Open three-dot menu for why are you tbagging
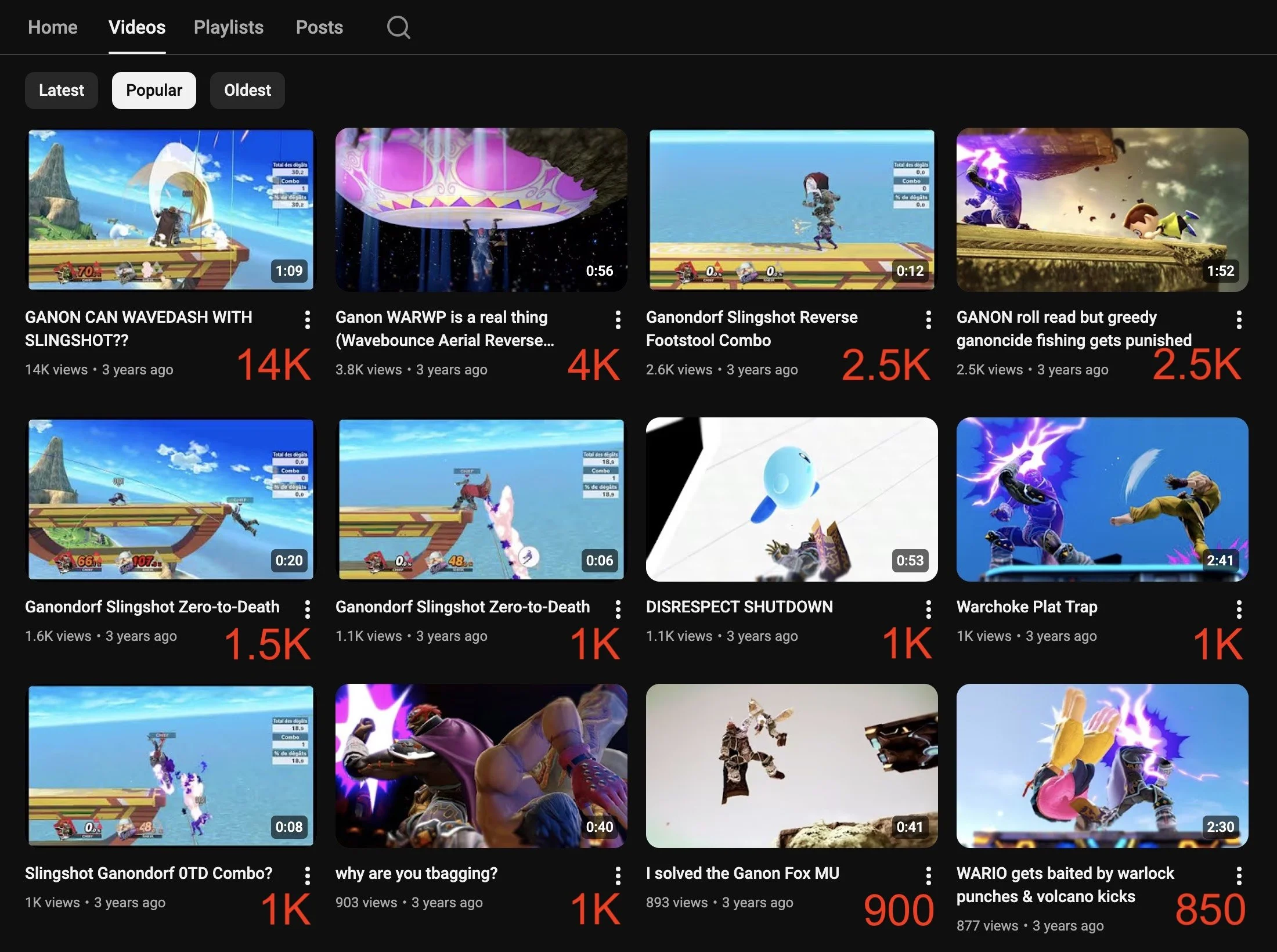1277x952 pixels. (618, 875)
